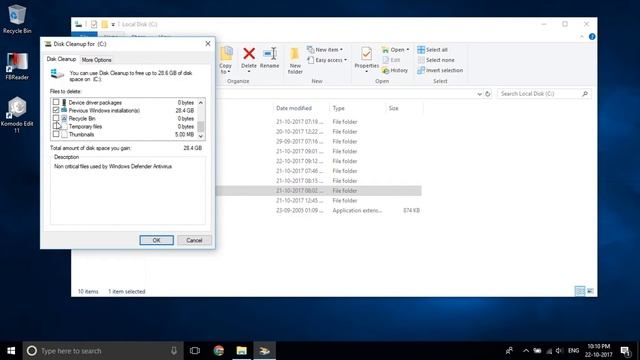This screenshot has width=640, height=360.
Task: Click Select all in the ribbon
Action: (432, 49)
